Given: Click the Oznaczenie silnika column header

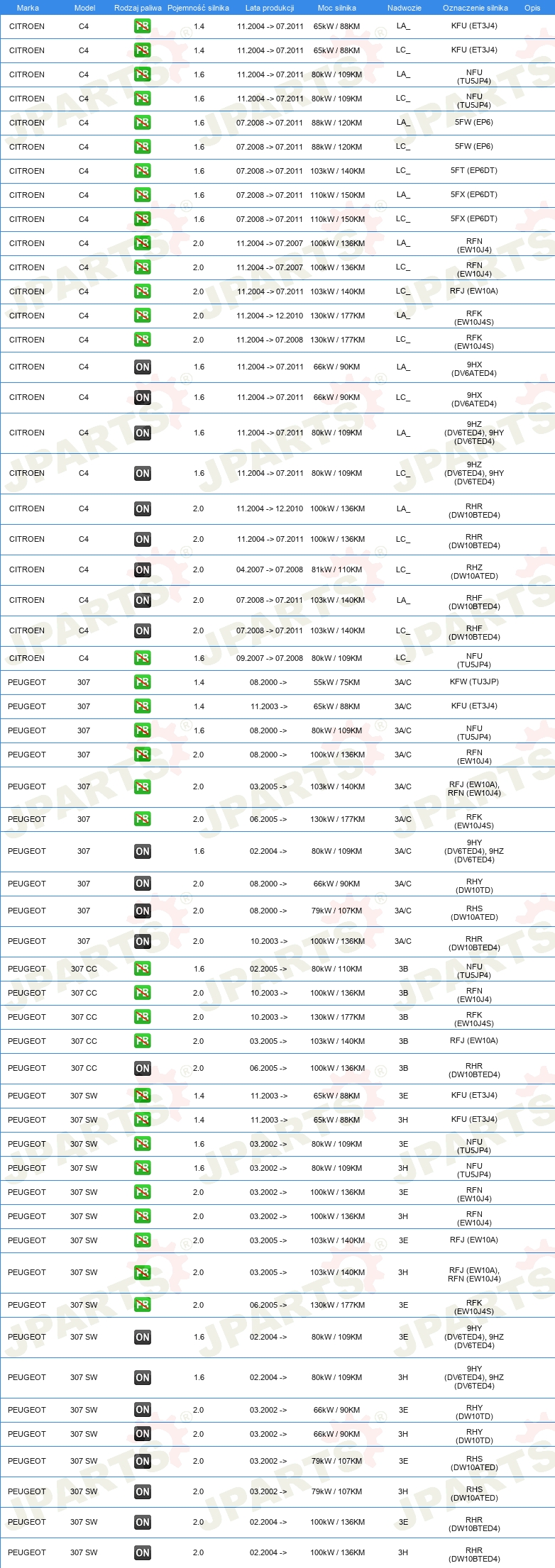Looking at the screenshot, I should 476,8.
